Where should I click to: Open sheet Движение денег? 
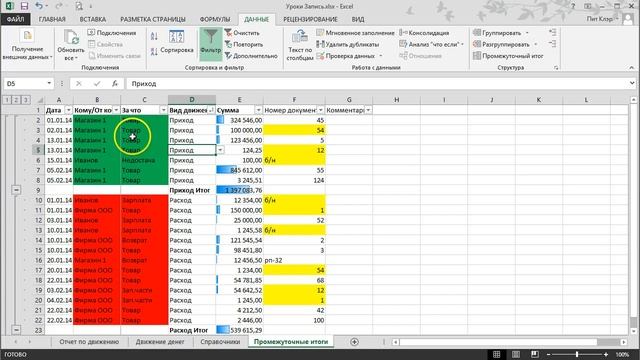pos(160,342)
